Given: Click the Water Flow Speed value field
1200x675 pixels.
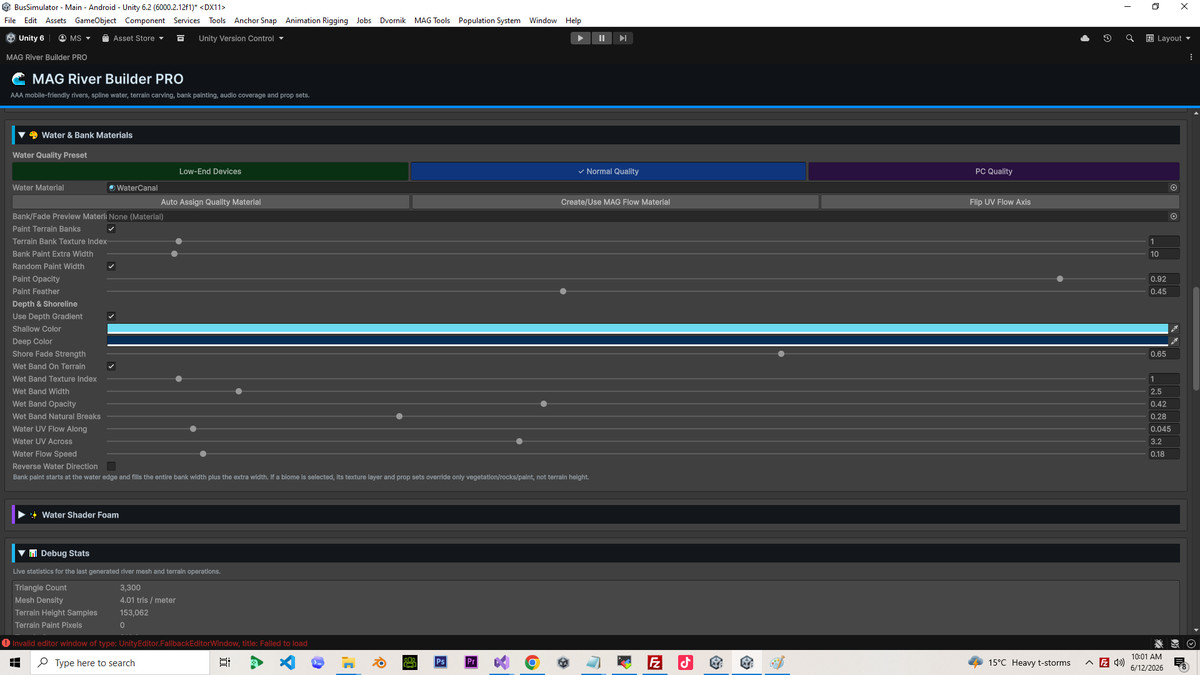Looking at the screenshot, I should (x=1163, y=454).
